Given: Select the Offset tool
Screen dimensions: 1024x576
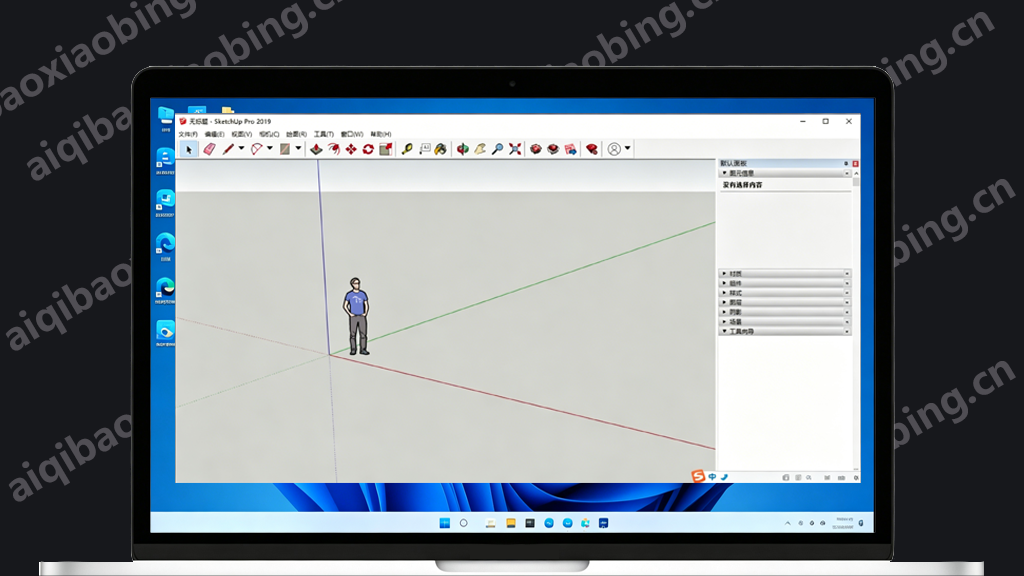Looking at the screenshot, I should (x=334, y=150).
